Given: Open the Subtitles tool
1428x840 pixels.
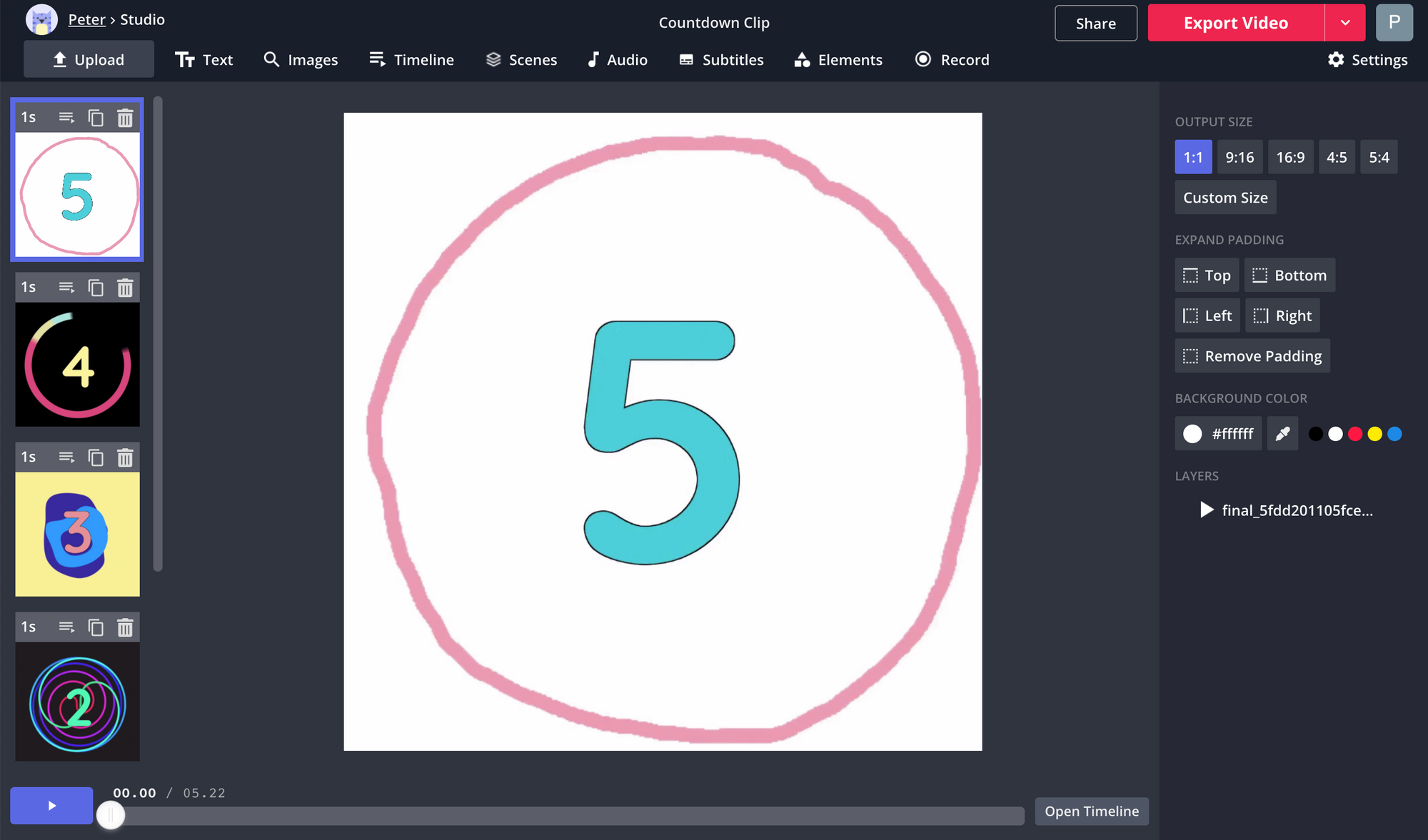Looking at the screenshot, I should click(x=721, y=59).
